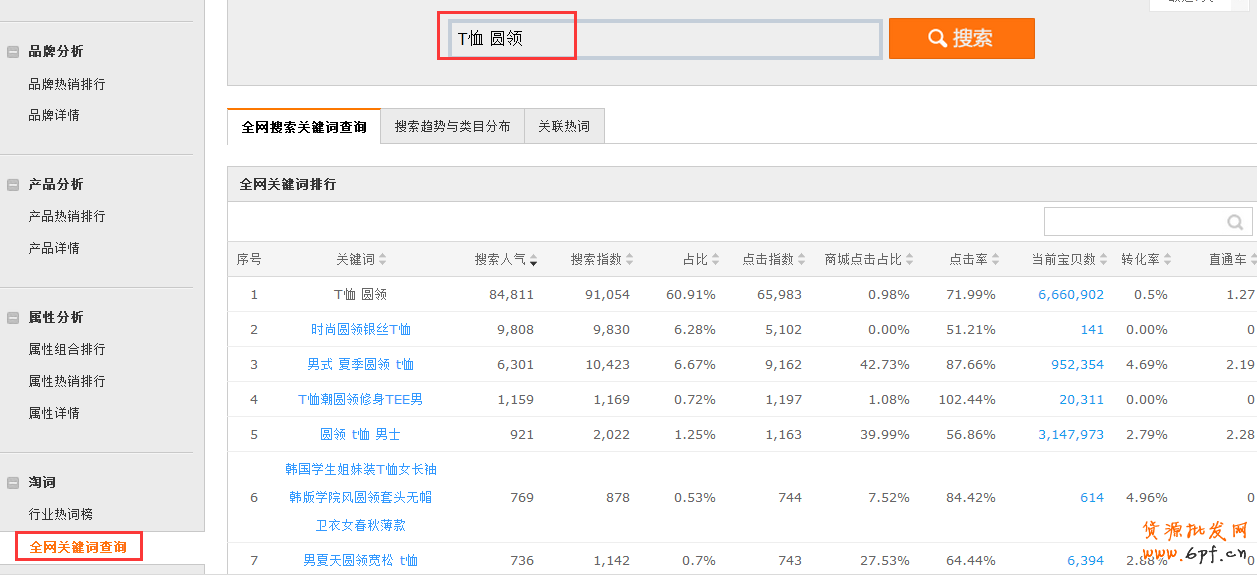Screen dimensions: 1257x575
Task: Switch to 搜索趋势与类目分布 tab
Action: click(452, 127)
